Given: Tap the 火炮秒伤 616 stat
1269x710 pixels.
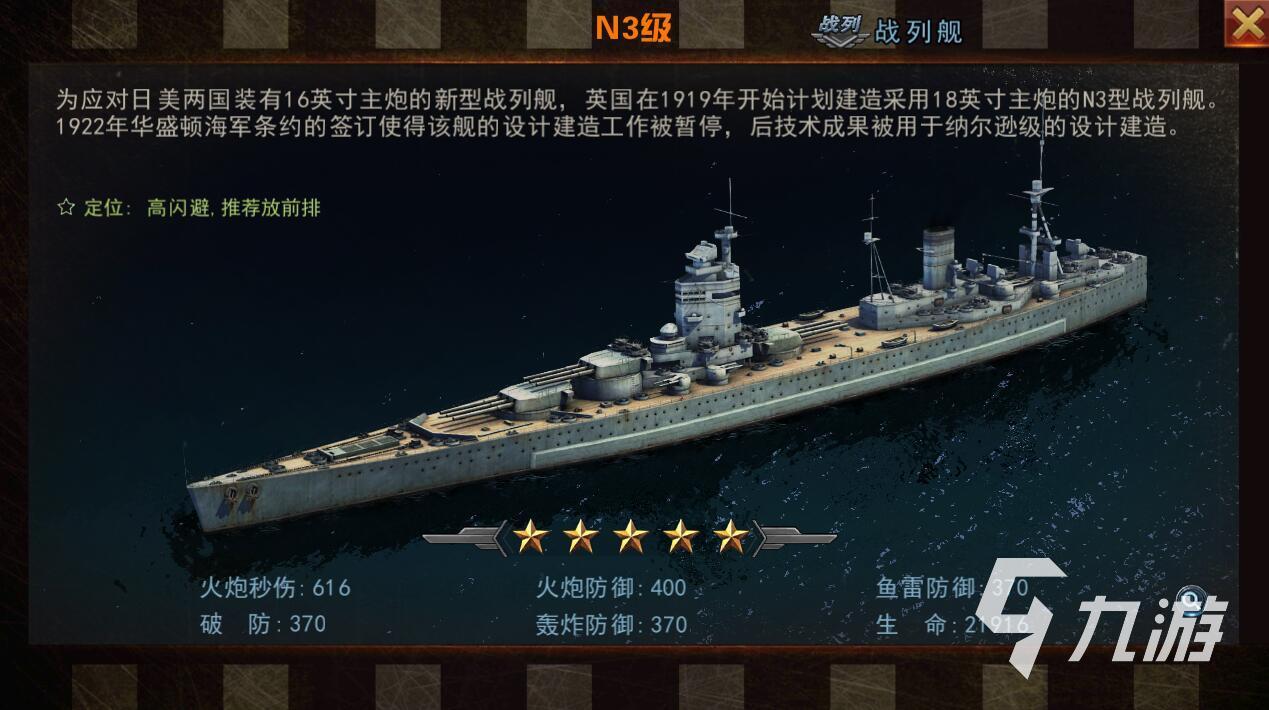Looking at the screenshot, I should coord(275,587).
